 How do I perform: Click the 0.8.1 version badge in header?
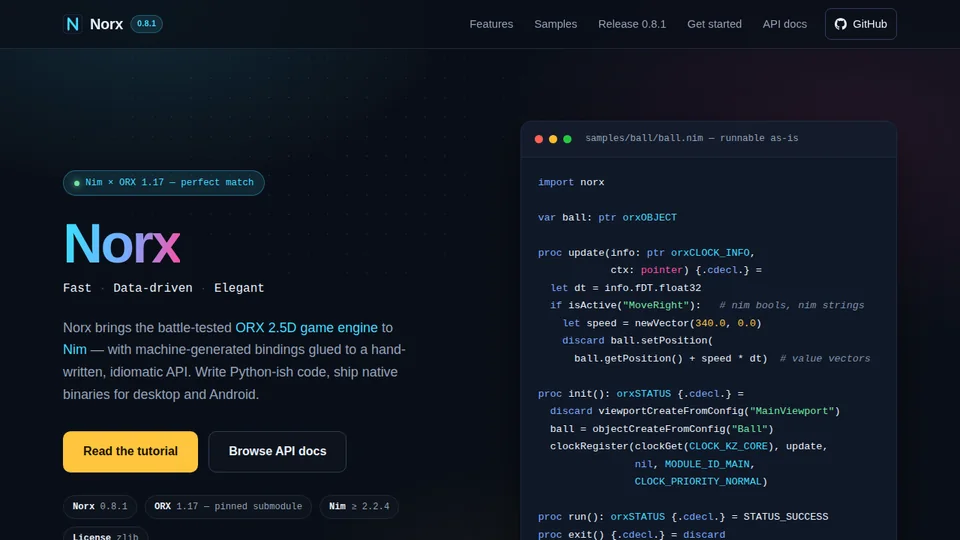click(146, 24)
